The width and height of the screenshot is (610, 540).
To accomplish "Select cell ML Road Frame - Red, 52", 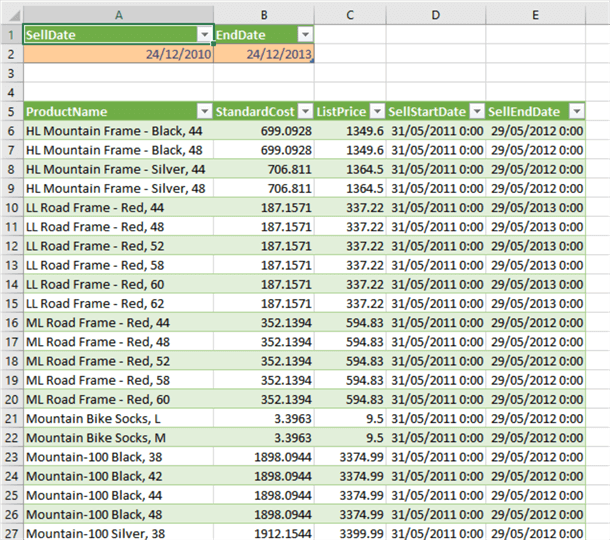I will (119, 361).
